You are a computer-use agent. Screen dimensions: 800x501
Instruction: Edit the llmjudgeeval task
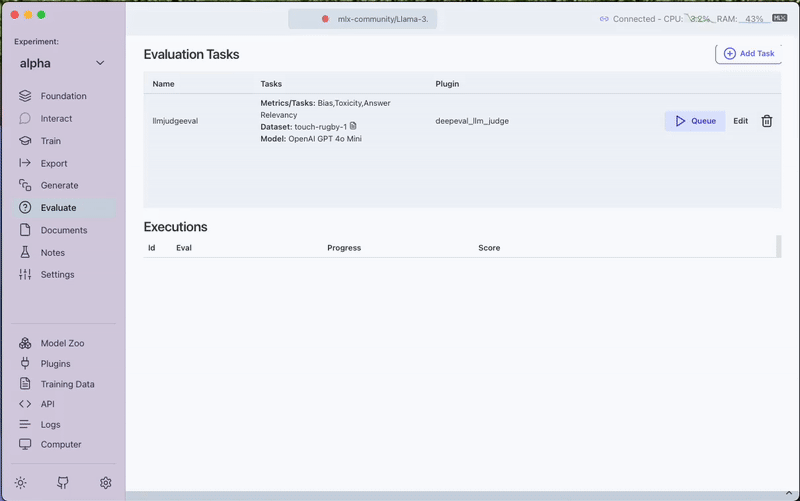point(740,121)
